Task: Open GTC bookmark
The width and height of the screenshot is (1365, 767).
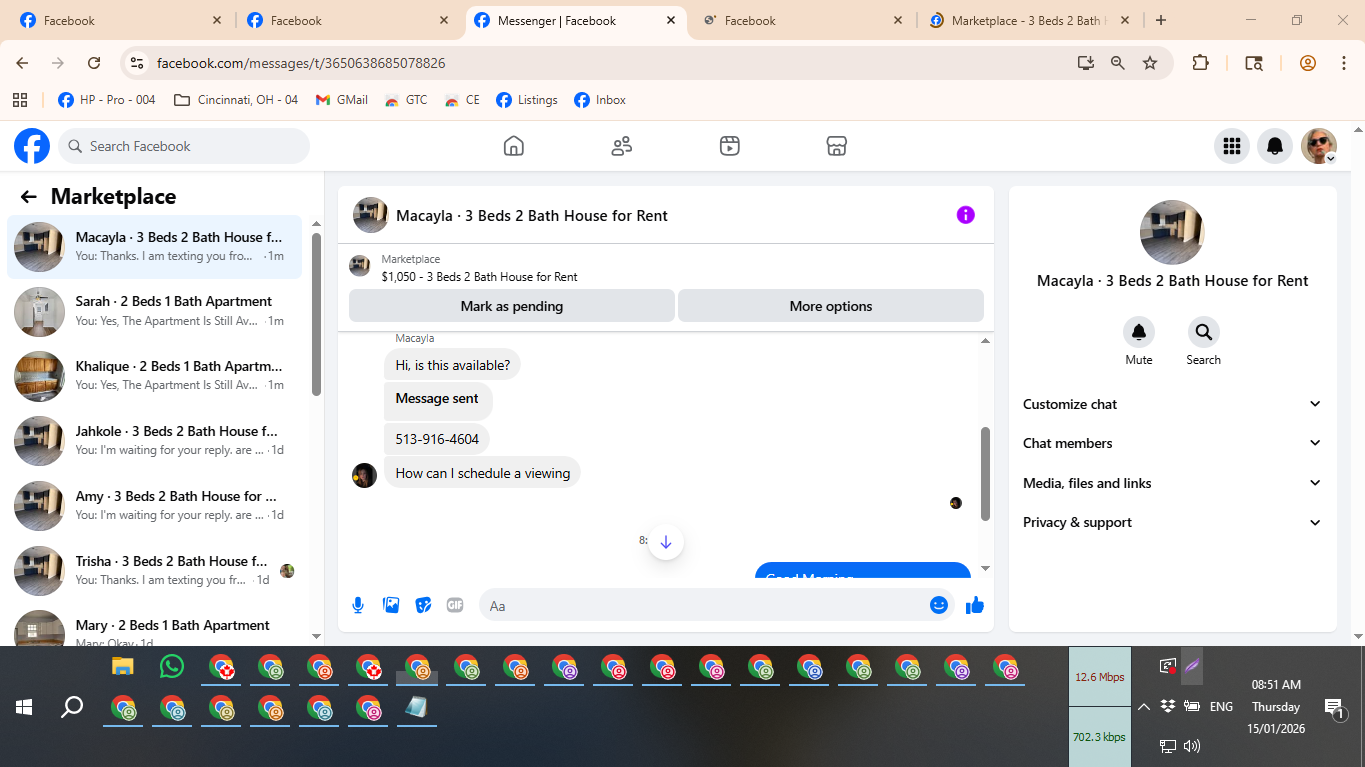Action: [406, 100]
